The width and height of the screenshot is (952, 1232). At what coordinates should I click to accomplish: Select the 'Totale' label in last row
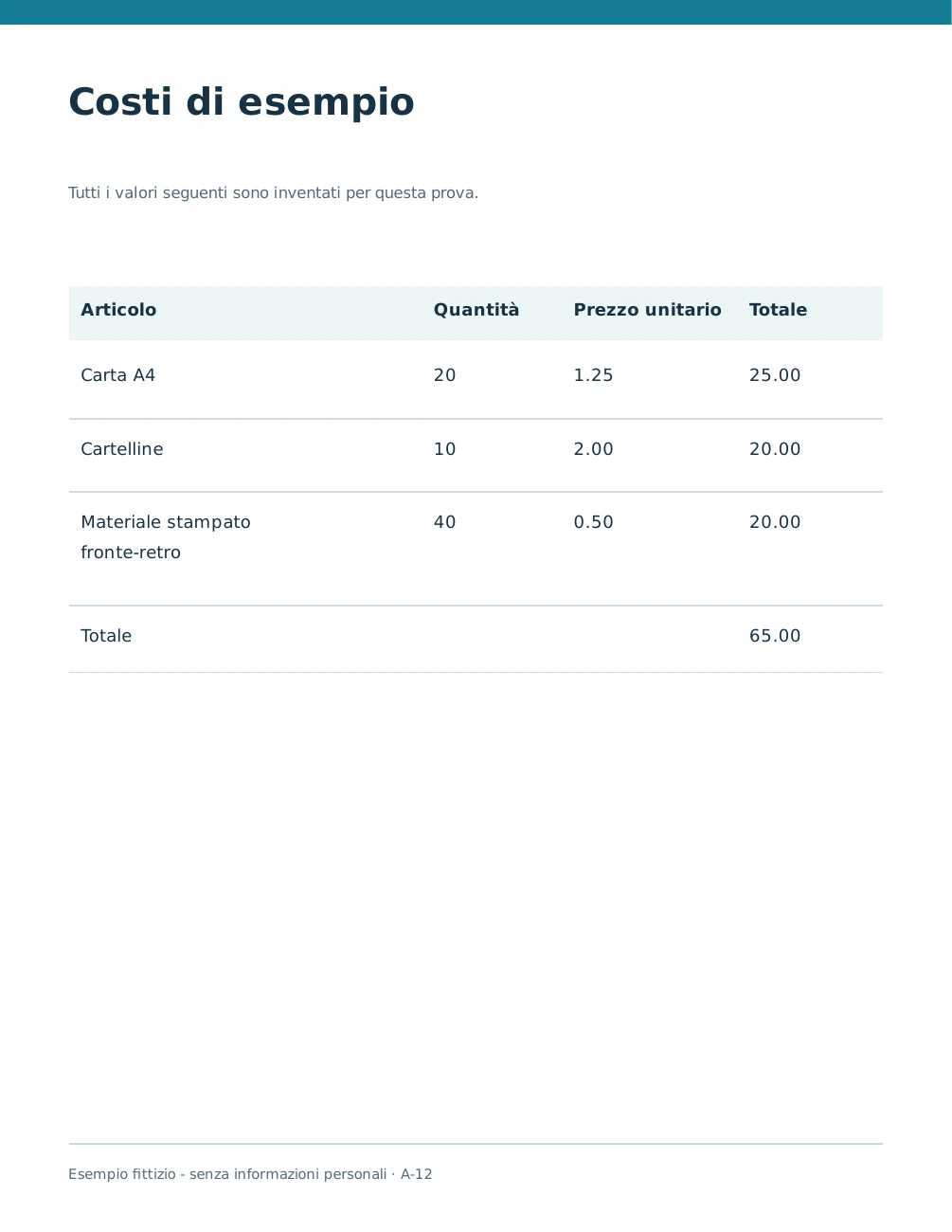tap(106, 636)
